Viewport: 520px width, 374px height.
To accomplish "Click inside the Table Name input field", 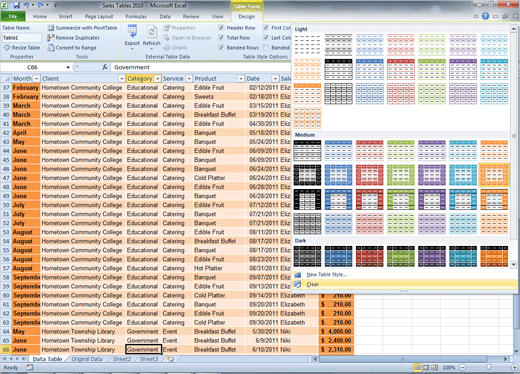I will 22,38.
